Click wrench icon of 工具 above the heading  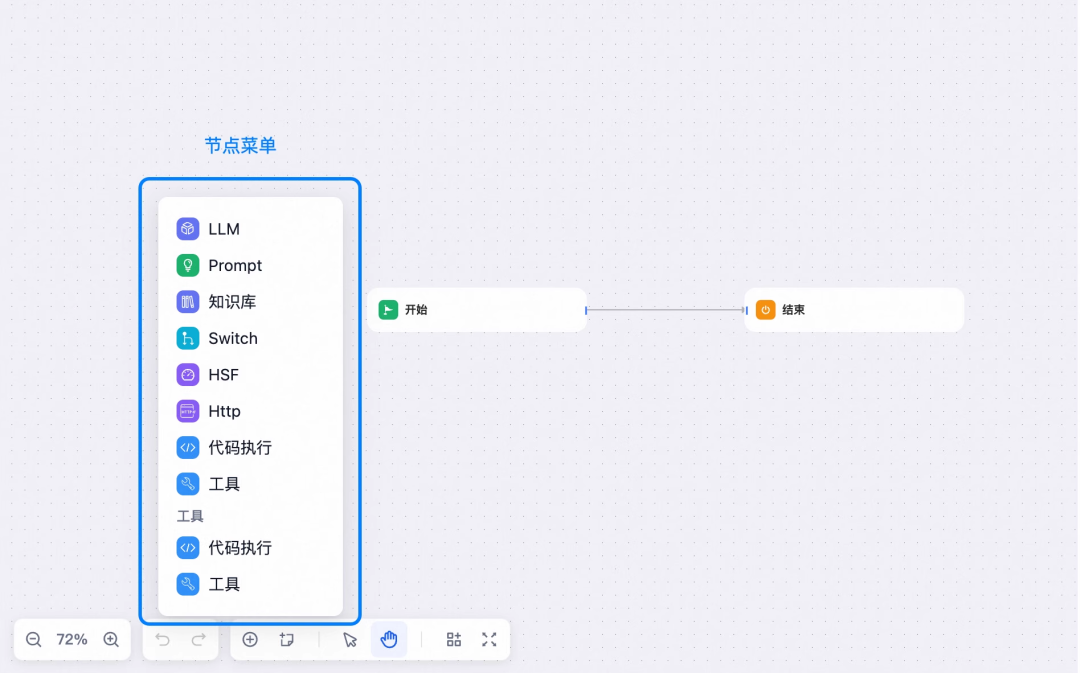click(x=187, y=484)
